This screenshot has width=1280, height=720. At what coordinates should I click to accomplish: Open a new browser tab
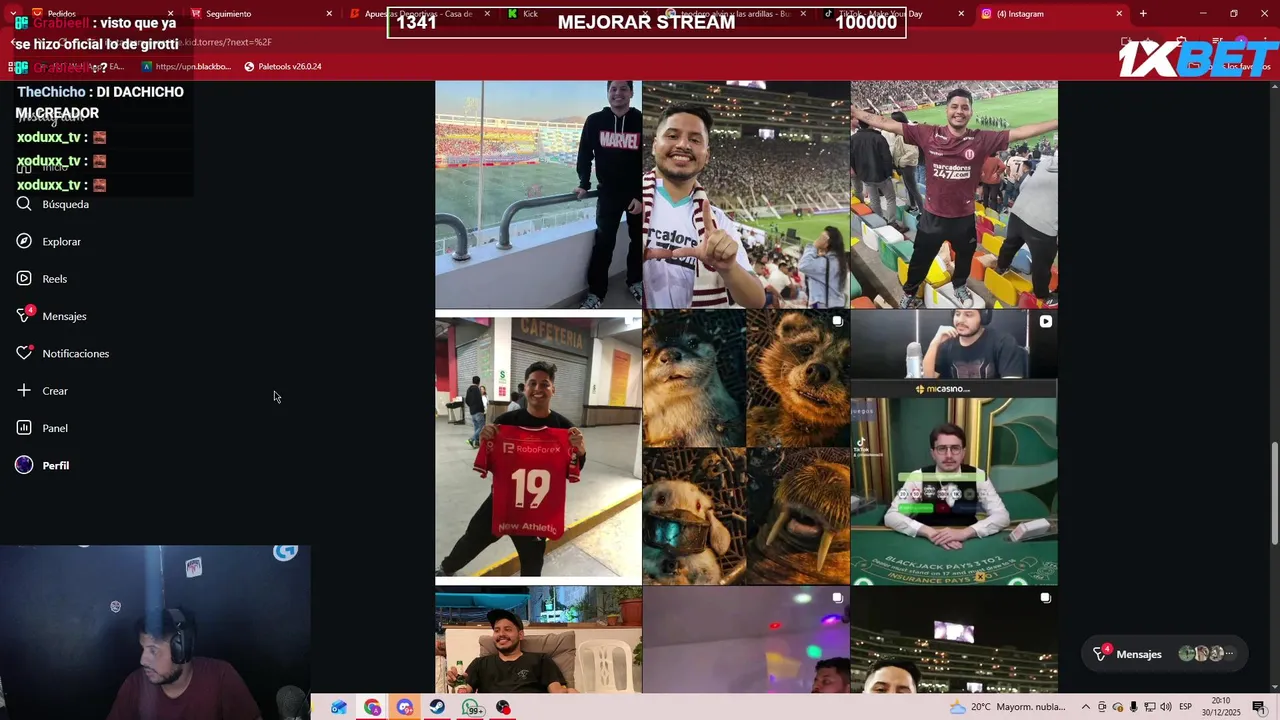[x=1143, y=14]
